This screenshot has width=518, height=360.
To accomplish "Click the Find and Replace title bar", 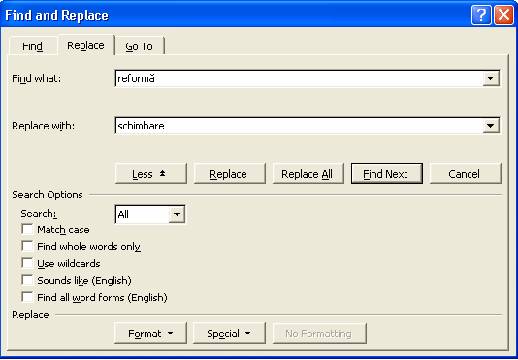I will tap(233, 15).
